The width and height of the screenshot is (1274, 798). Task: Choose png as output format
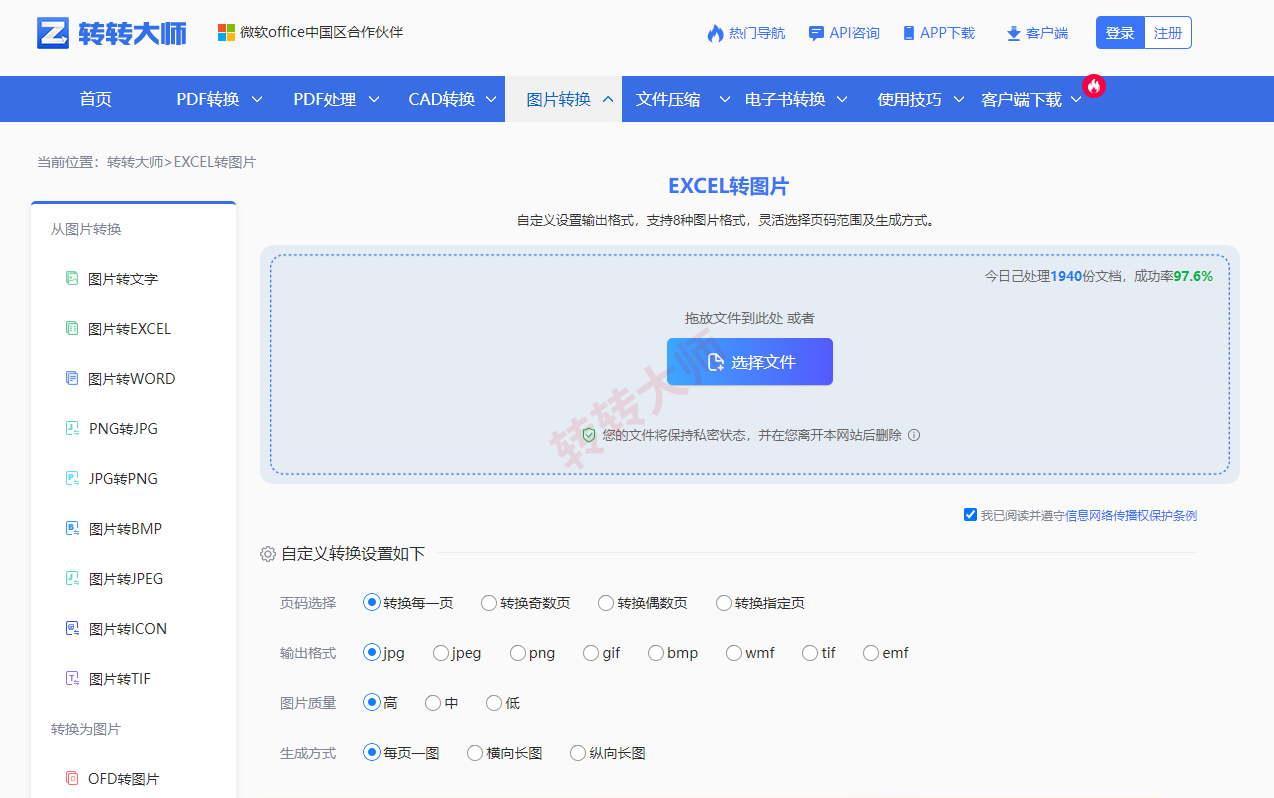[x=518, y=653]
